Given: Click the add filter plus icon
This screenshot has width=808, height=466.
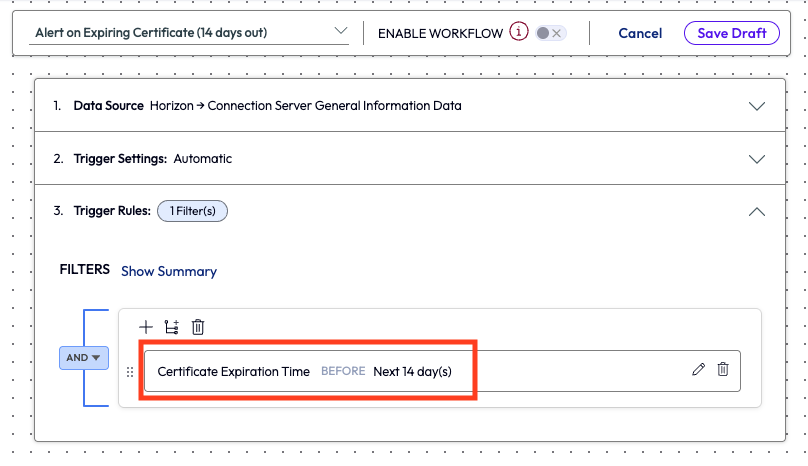Looking at the screenshot, I should tap(146, 327).
